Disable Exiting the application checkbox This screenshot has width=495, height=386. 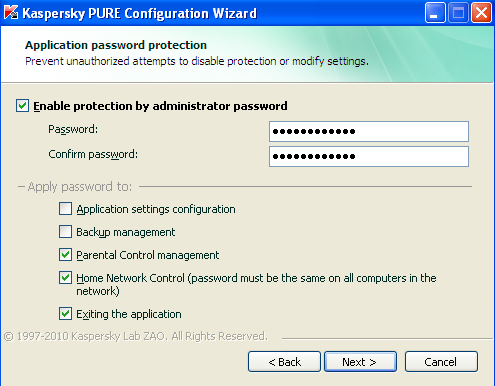(x=65, y=314)
